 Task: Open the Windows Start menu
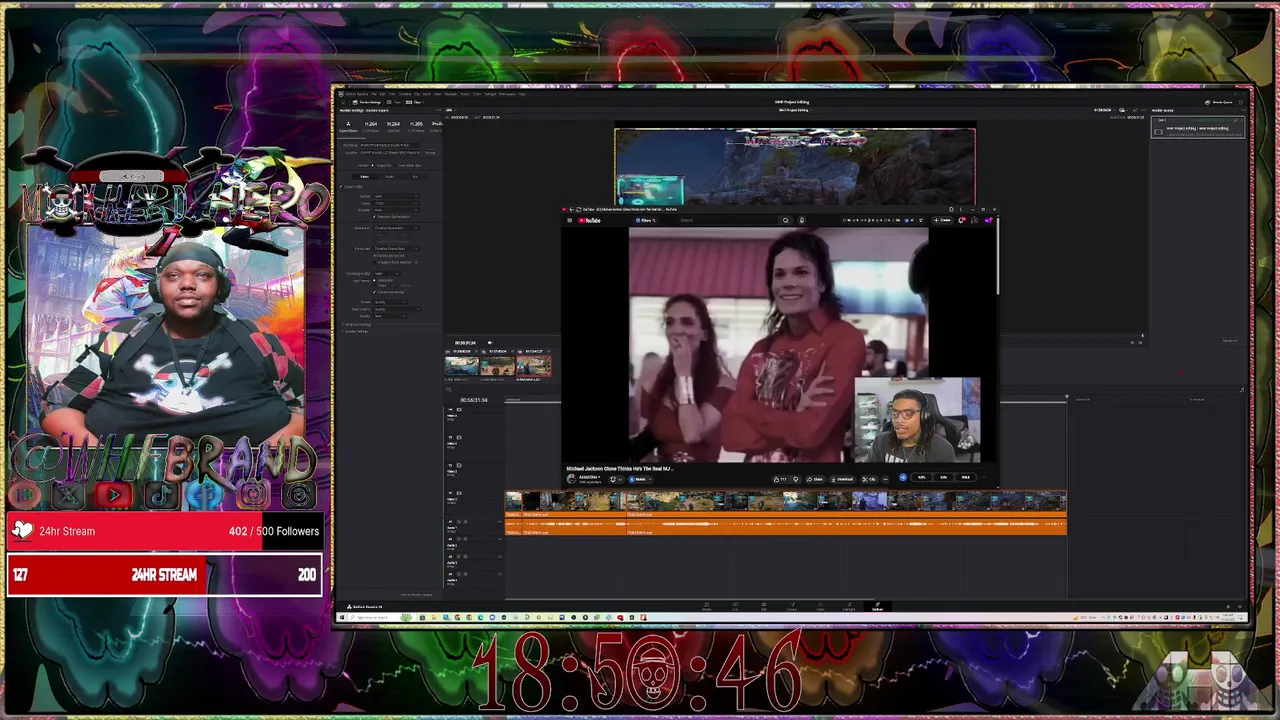point(342,617)
